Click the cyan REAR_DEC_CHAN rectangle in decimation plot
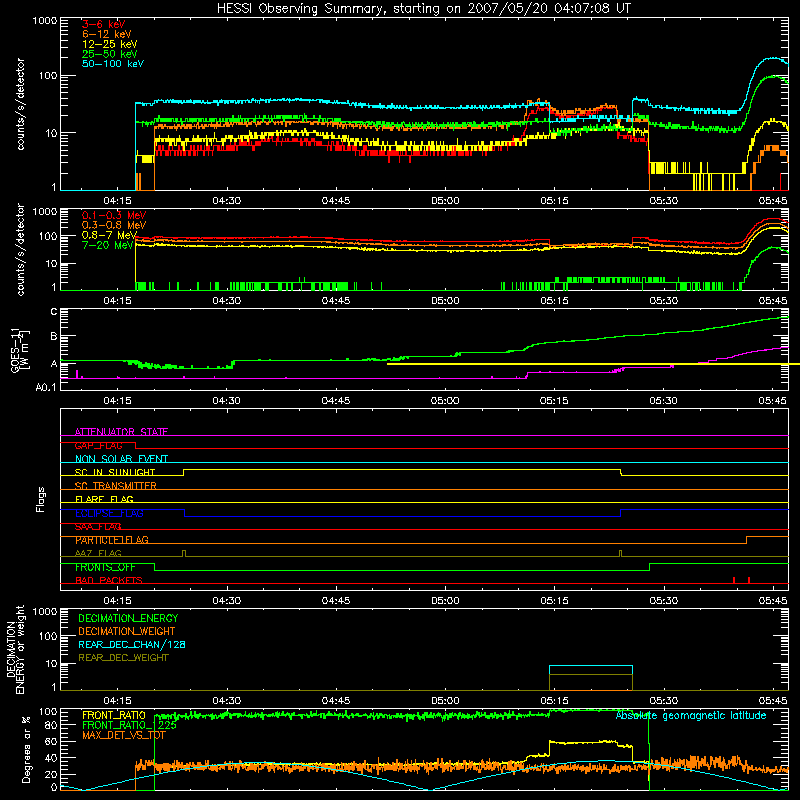This screenshot has height=800, width=800. 591,666
